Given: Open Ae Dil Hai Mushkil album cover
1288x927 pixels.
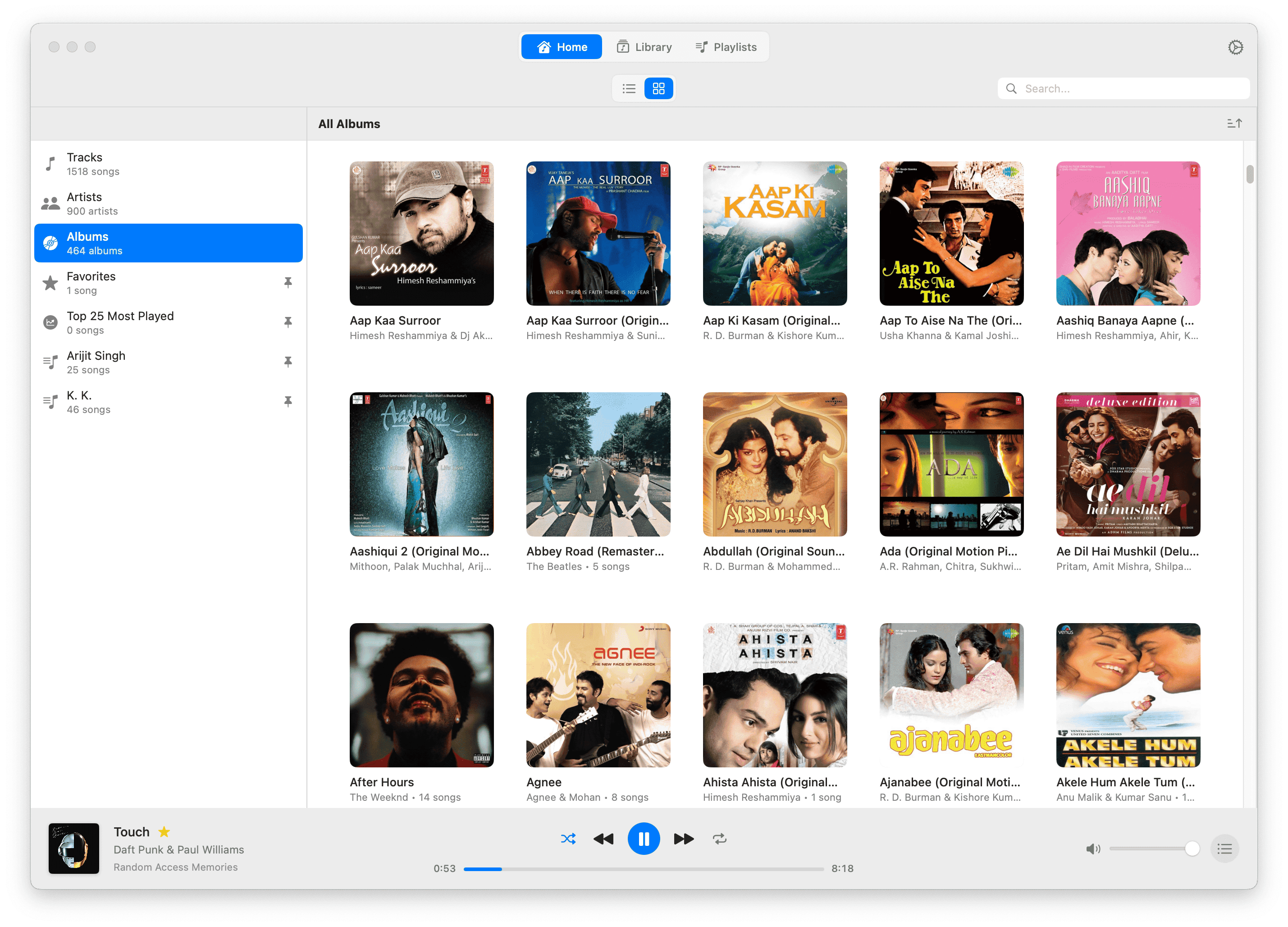Looking at the screenshot, I should [x=1128, y=464].
